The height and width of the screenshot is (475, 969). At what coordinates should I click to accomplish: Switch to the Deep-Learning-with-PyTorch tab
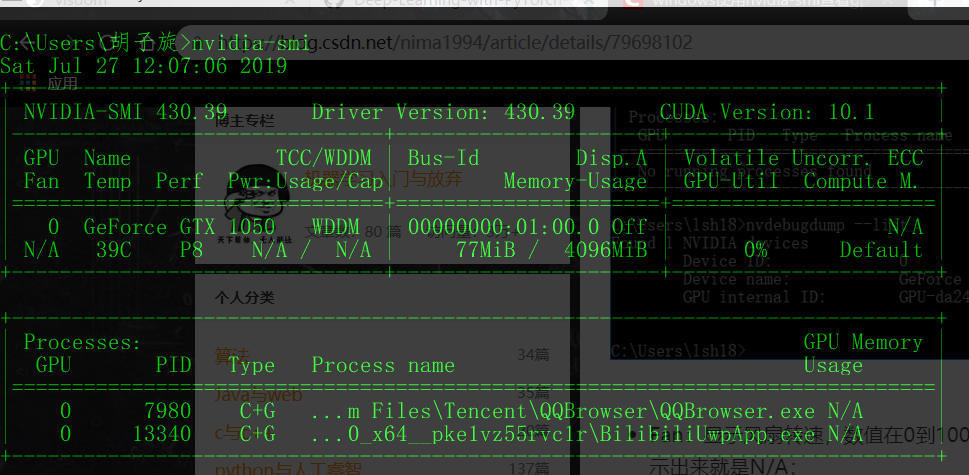click(x=460, y=2)
